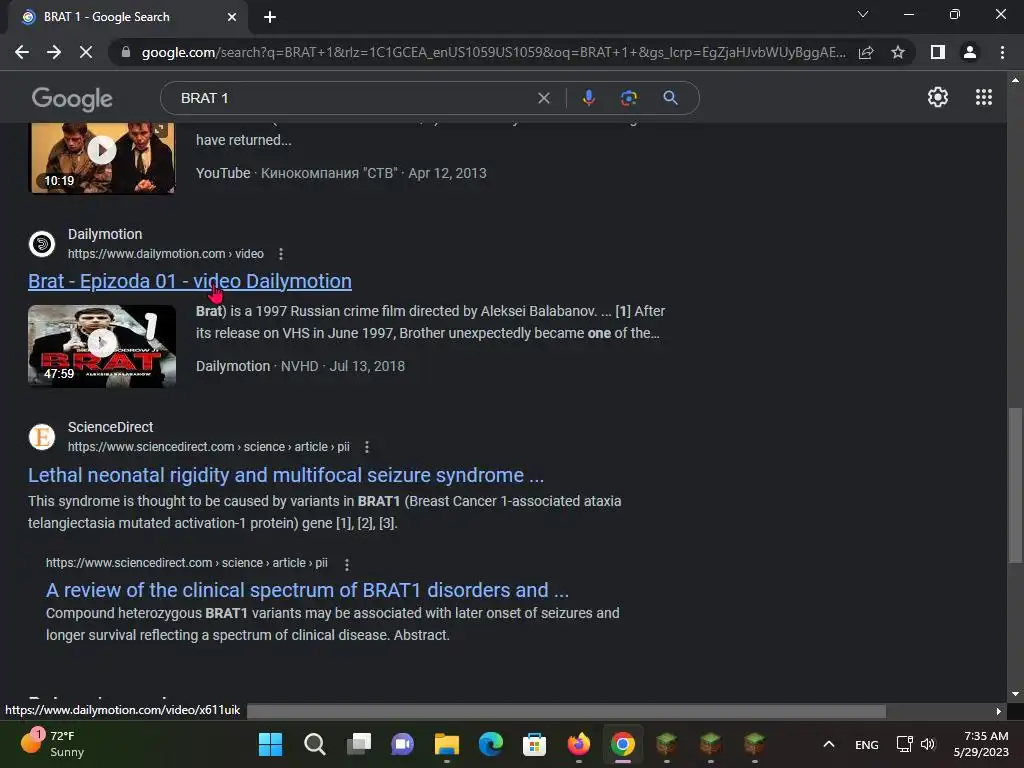Click the ScienceDirect source name

(x=110, y=427)
